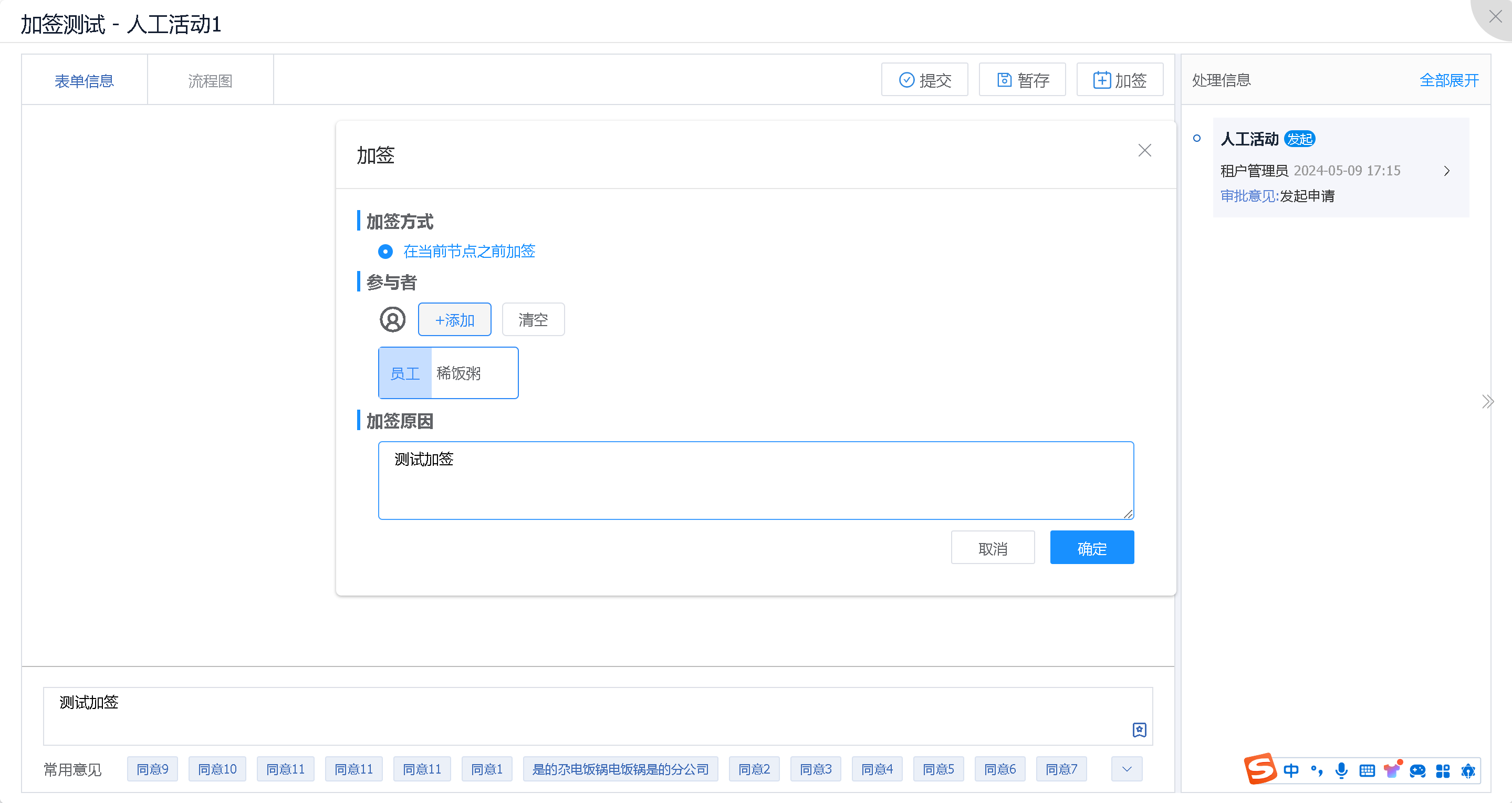Switch to the 流程图 tab
Image resolution: width=1512 pixels, height=803 pixels.
210,80
